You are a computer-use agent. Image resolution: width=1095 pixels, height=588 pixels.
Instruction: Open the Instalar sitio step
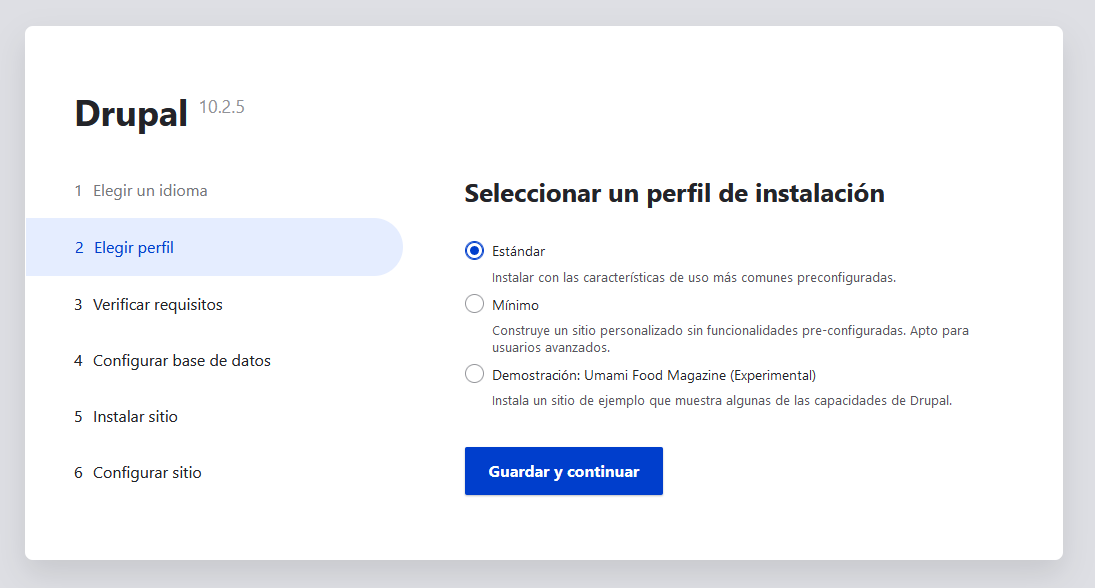click(x=133, y=416)
